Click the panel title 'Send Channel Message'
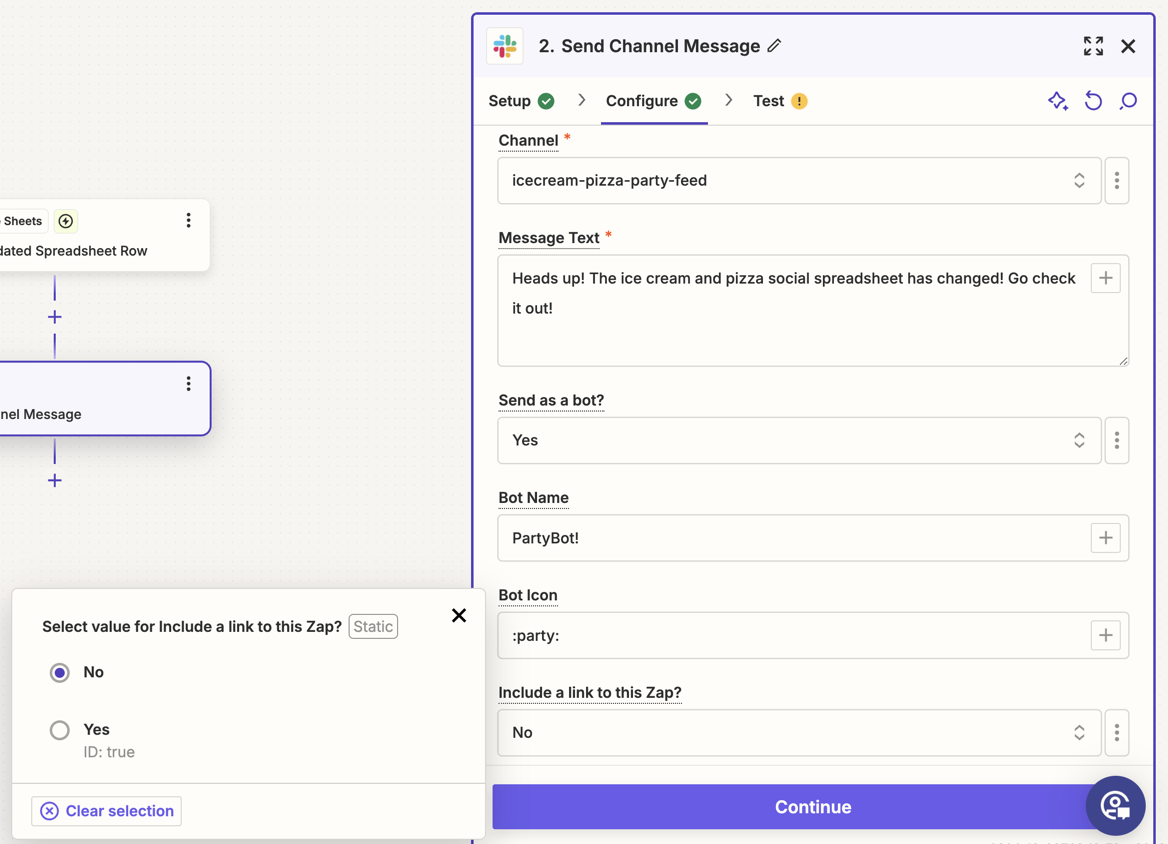Screen dimensions: 1168x844 pos(660,46)
